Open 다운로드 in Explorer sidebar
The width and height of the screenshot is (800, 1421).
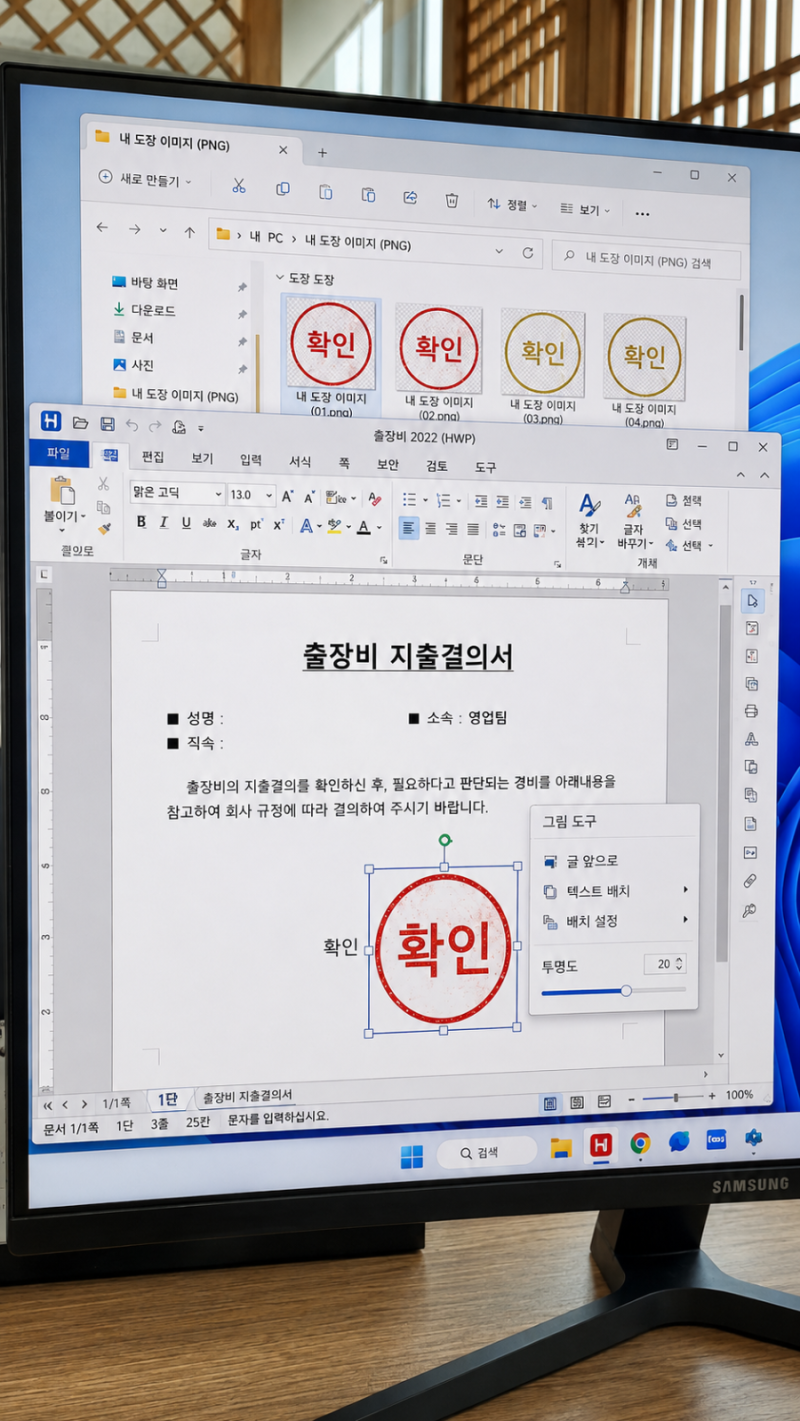pos(153,311)
